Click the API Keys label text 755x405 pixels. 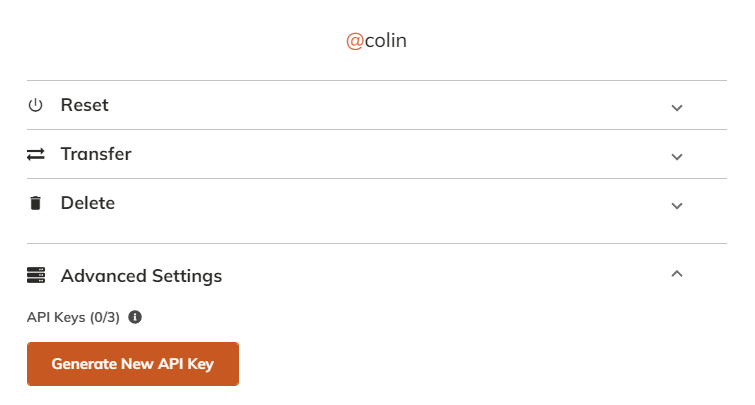click(56, 317)
